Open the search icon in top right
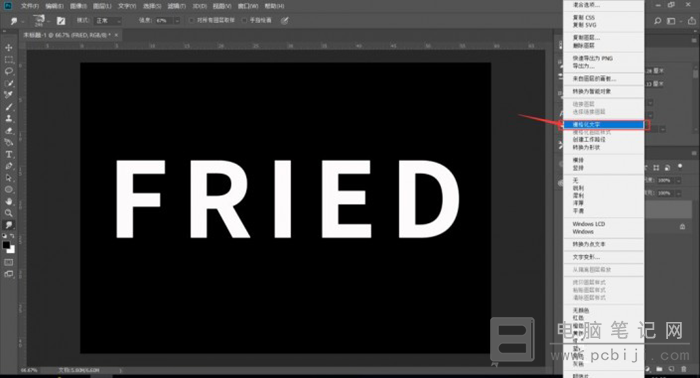 coord(658,21)
